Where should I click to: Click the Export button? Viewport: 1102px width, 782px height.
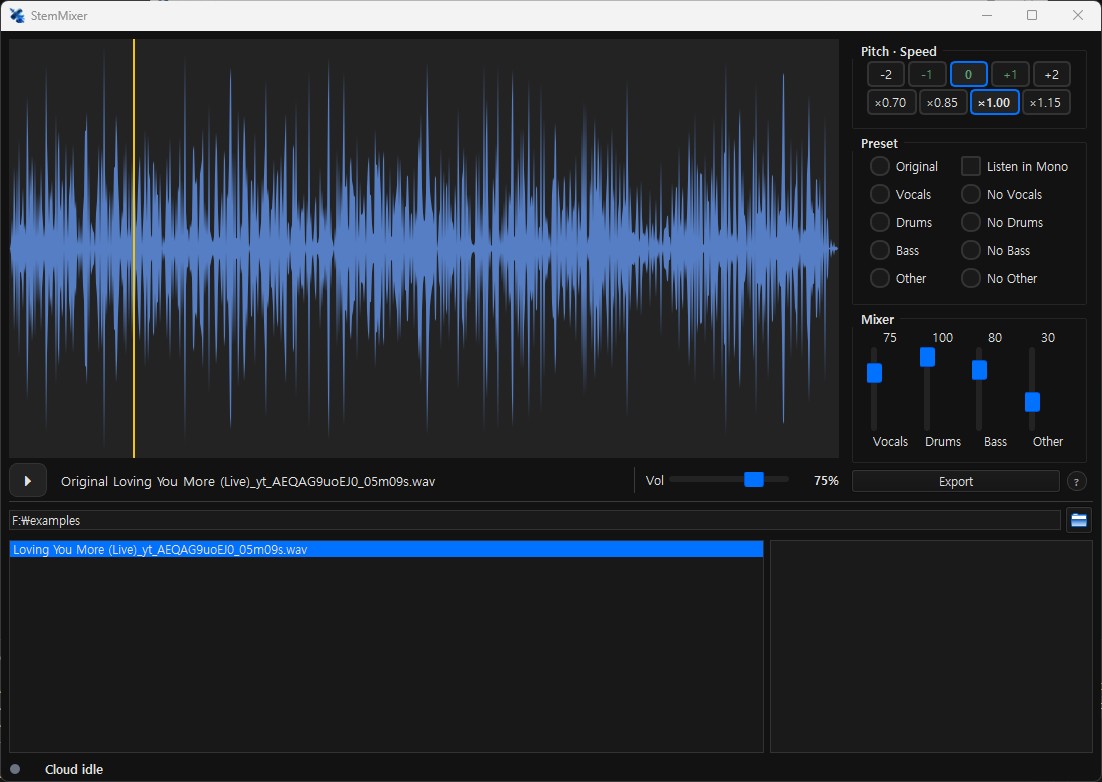pos(956,481)
